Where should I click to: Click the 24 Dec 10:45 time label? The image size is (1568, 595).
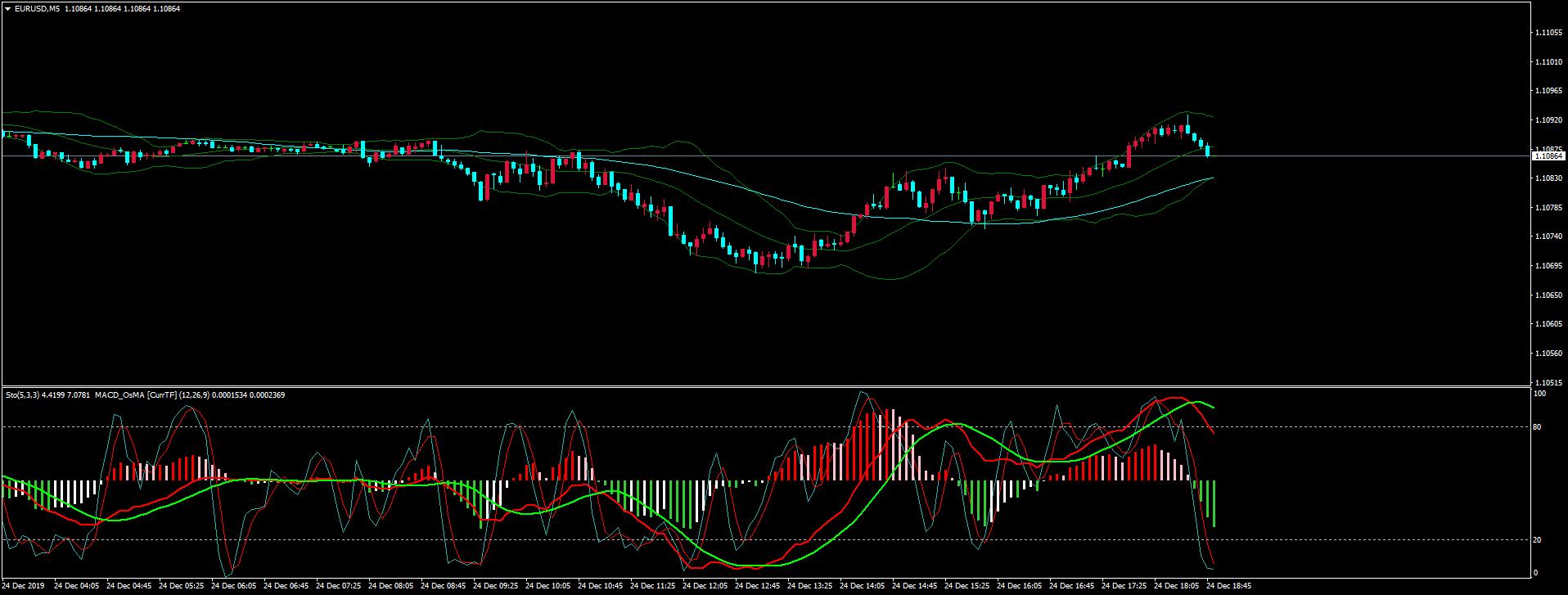point(601,586)
